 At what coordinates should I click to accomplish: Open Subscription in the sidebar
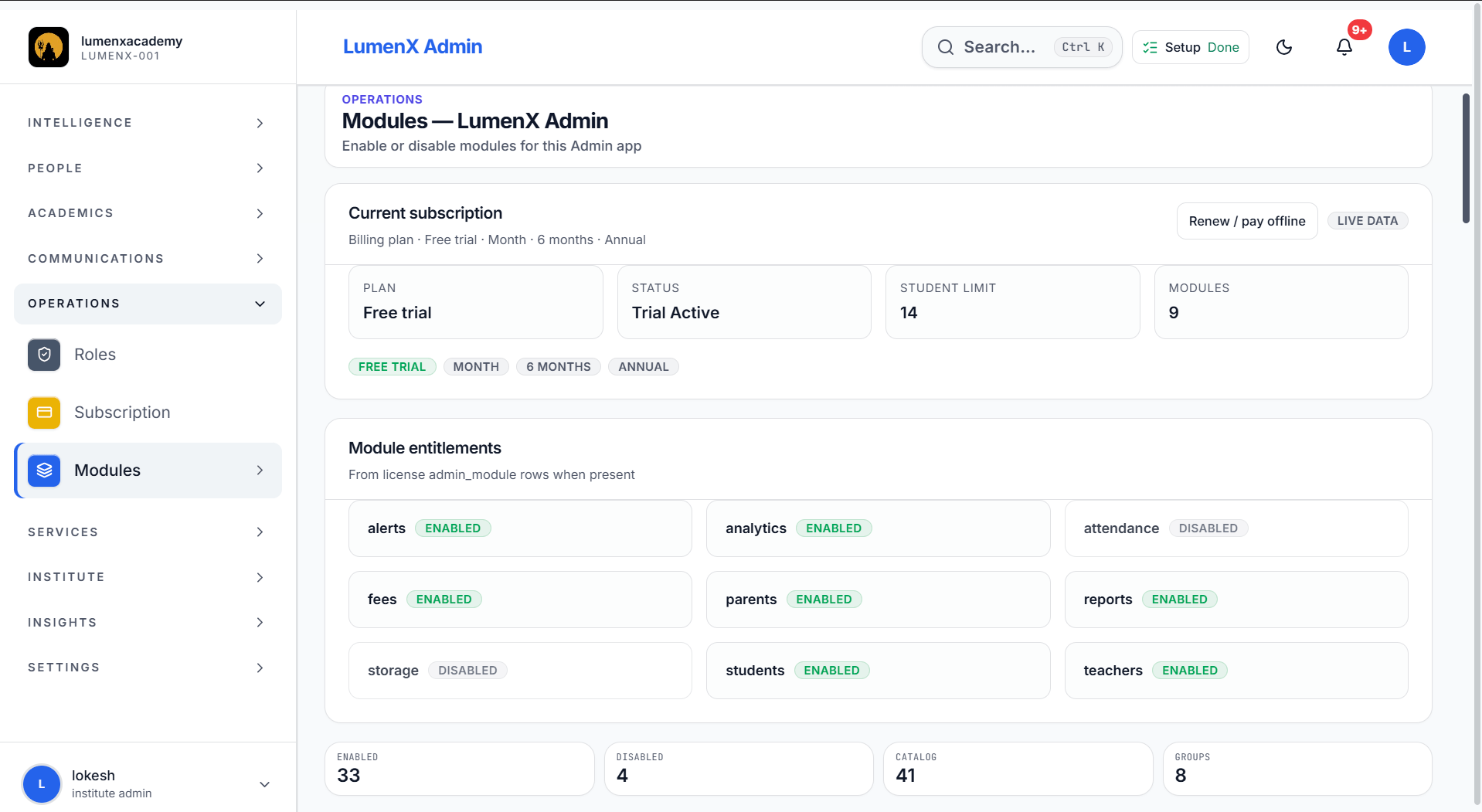[148, 413]
